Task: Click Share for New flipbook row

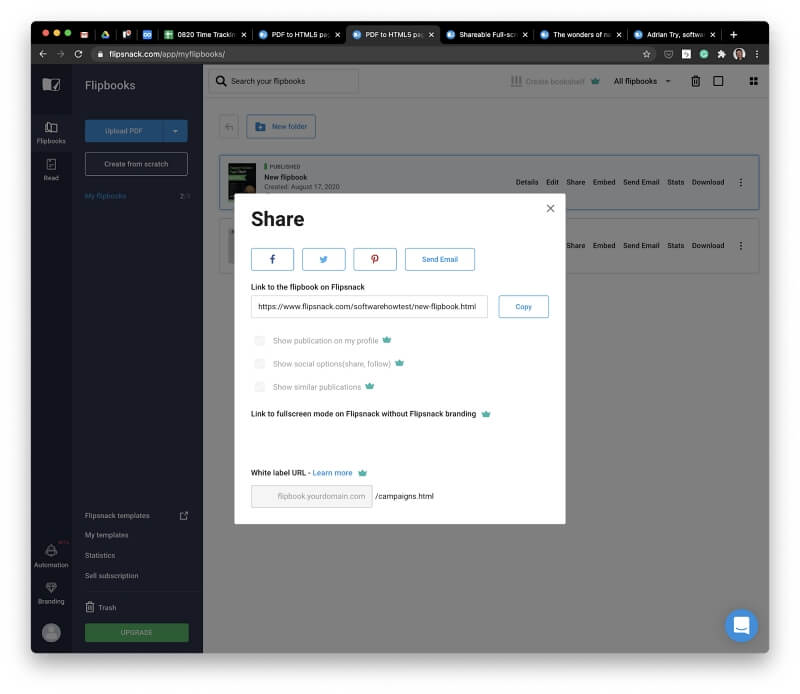Action: pyautogui.click(x=576, y=182)
